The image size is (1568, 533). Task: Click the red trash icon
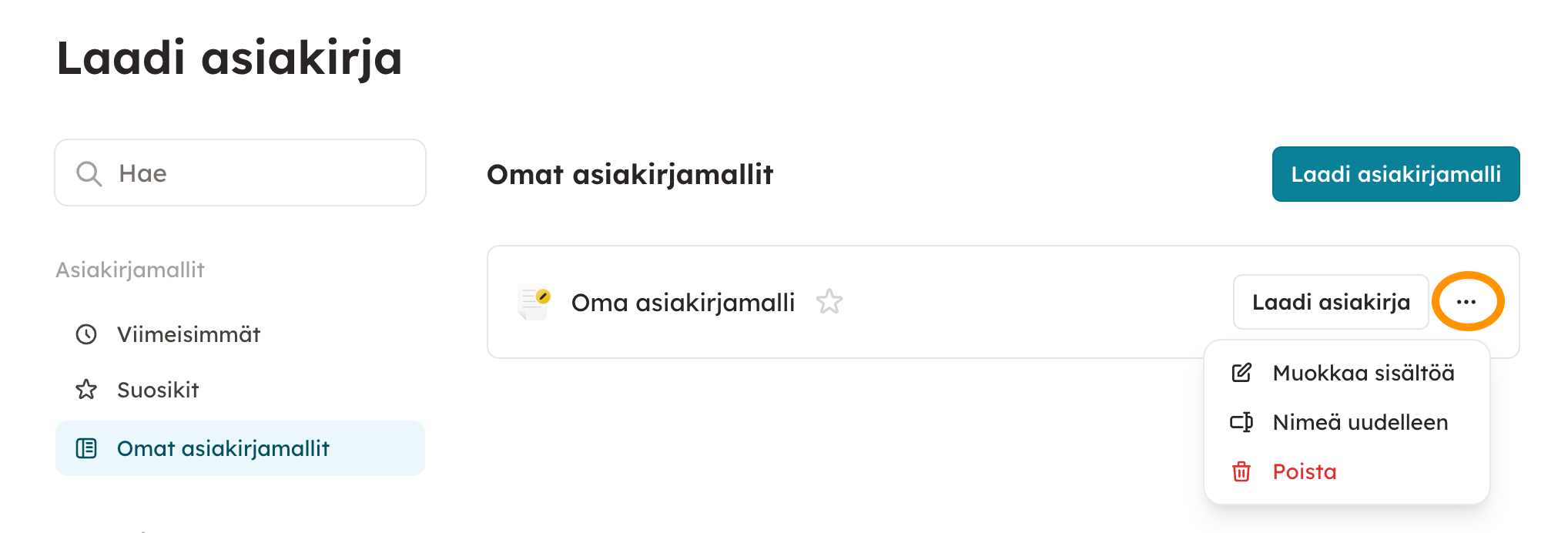1241,471
